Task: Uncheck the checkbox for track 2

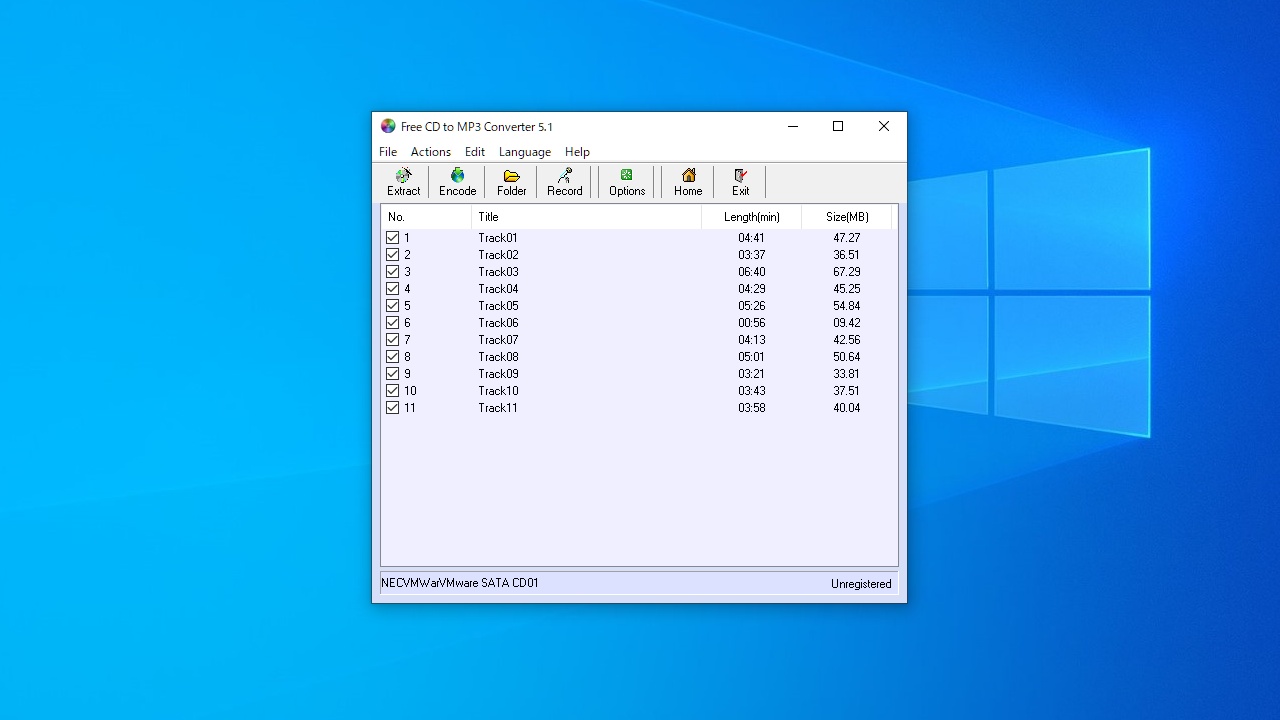Action: pos(392,255)
